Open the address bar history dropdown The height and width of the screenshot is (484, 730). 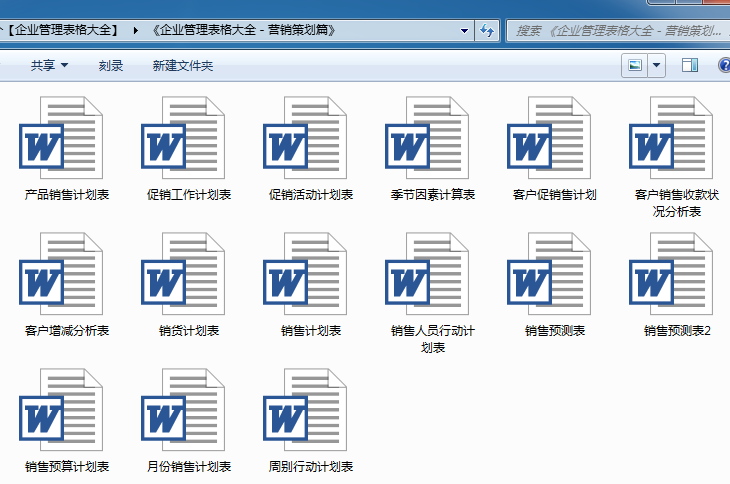coord(464,31)
